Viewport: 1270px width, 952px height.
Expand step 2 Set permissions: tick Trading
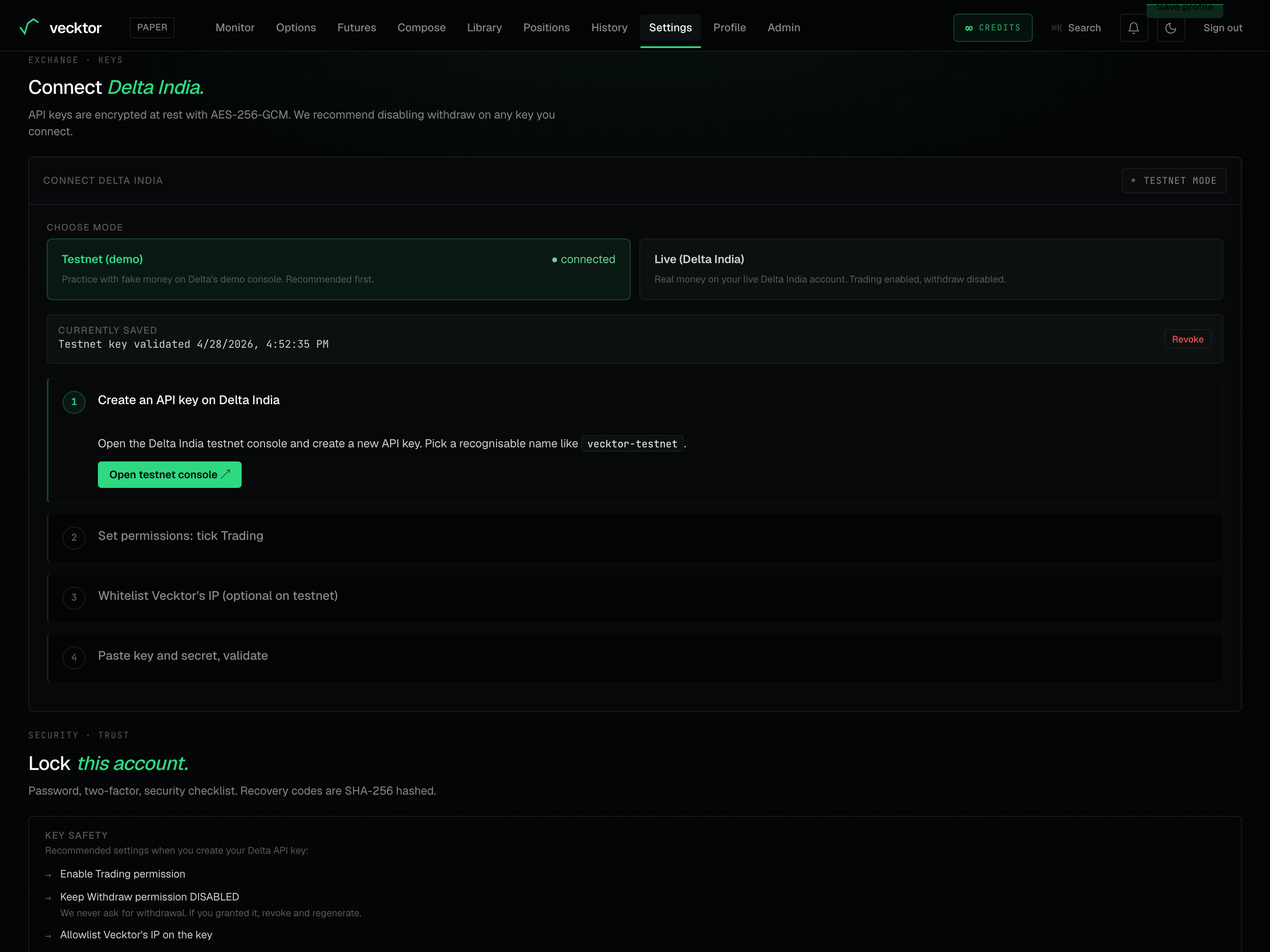pyautogui.click(x=635, y=537)
